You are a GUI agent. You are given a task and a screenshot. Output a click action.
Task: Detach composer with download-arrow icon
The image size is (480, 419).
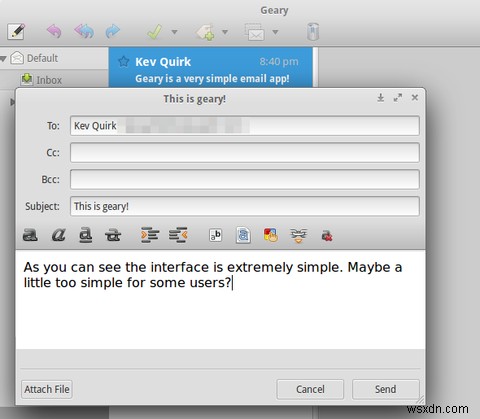[x=380, y=98]
